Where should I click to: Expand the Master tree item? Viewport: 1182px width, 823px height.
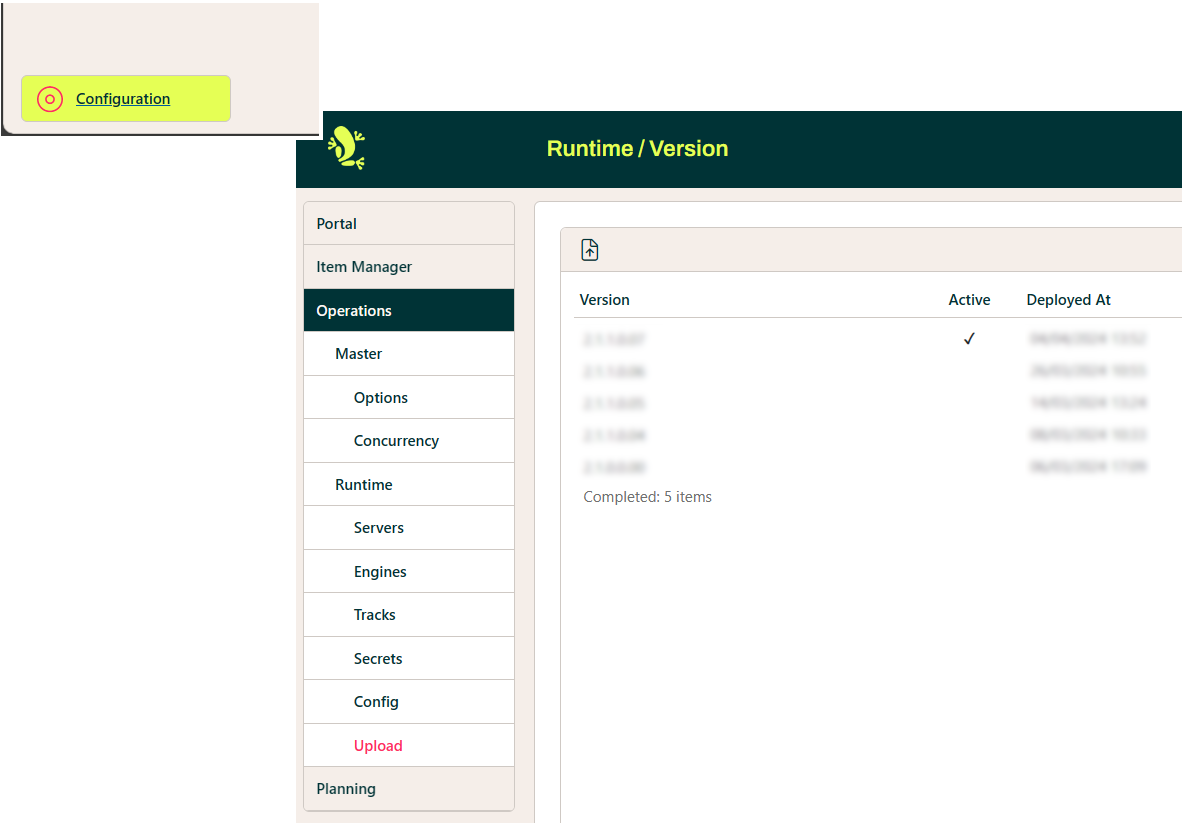359,354
